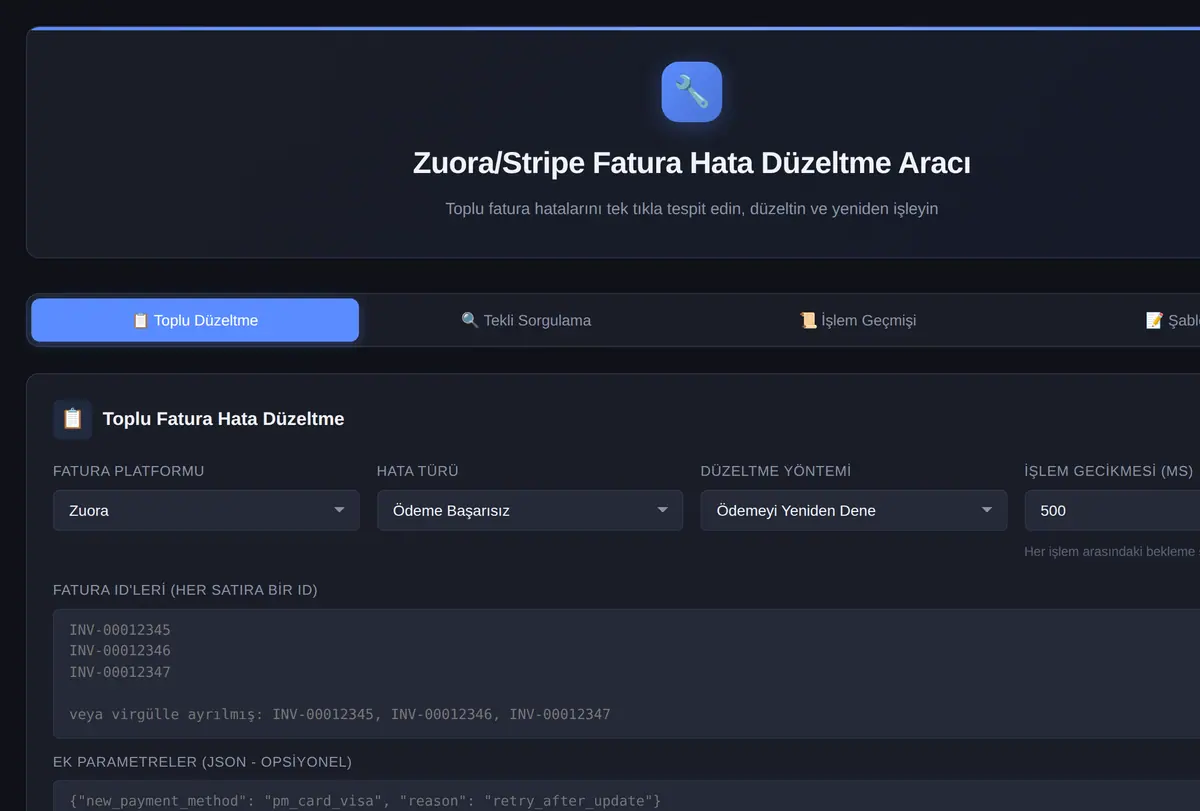Click the subtitle text 'Toplu fatura hatalarını tek tıkla...'
The image size is (1200, 811).
[691, 209]
